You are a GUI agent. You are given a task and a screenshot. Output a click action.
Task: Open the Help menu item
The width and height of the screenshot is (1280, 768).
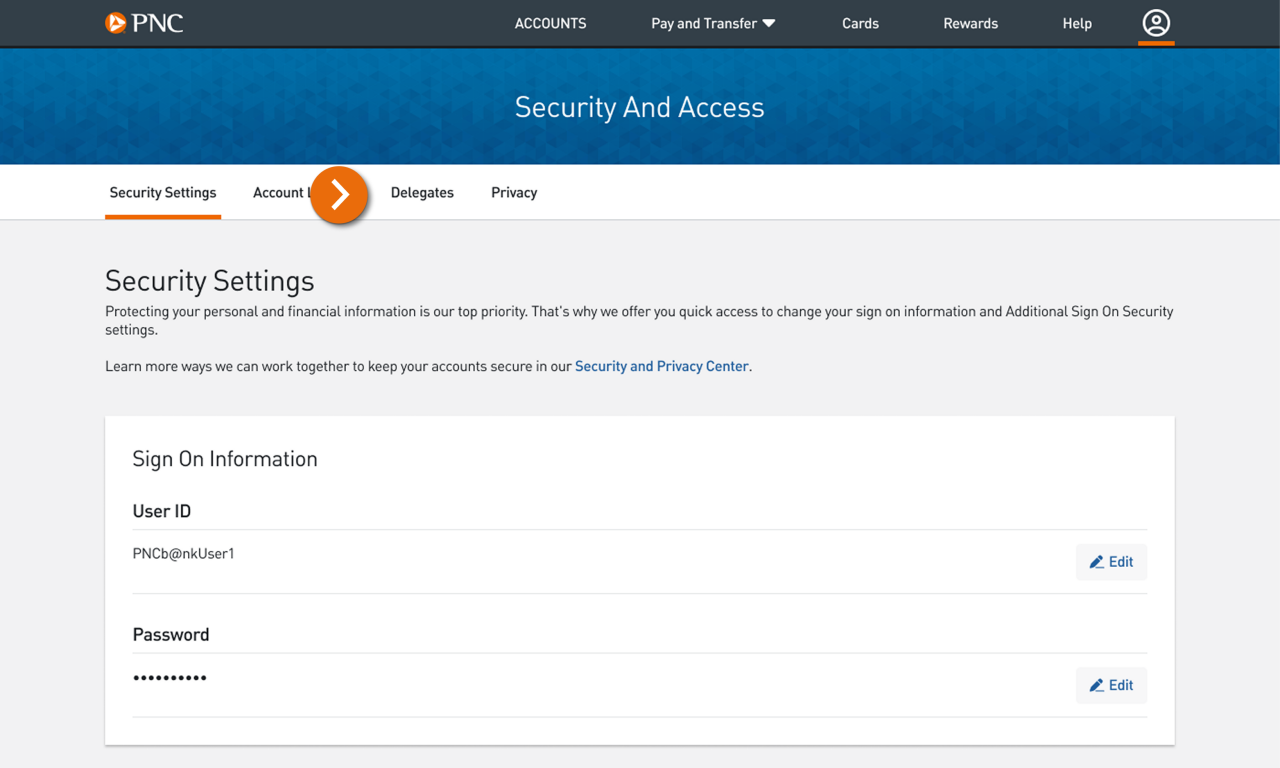[x=1077, y=23]
